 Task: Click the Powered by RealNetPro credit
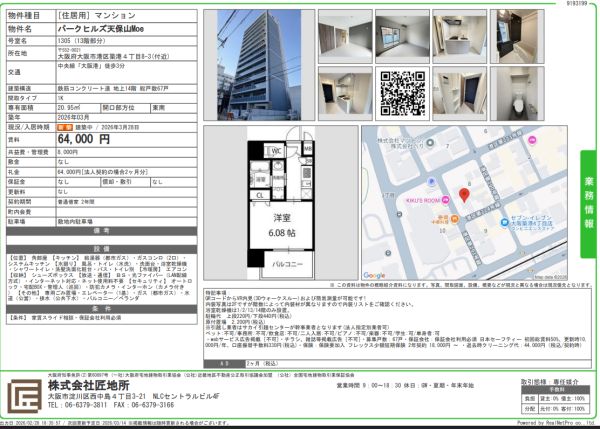556,423
